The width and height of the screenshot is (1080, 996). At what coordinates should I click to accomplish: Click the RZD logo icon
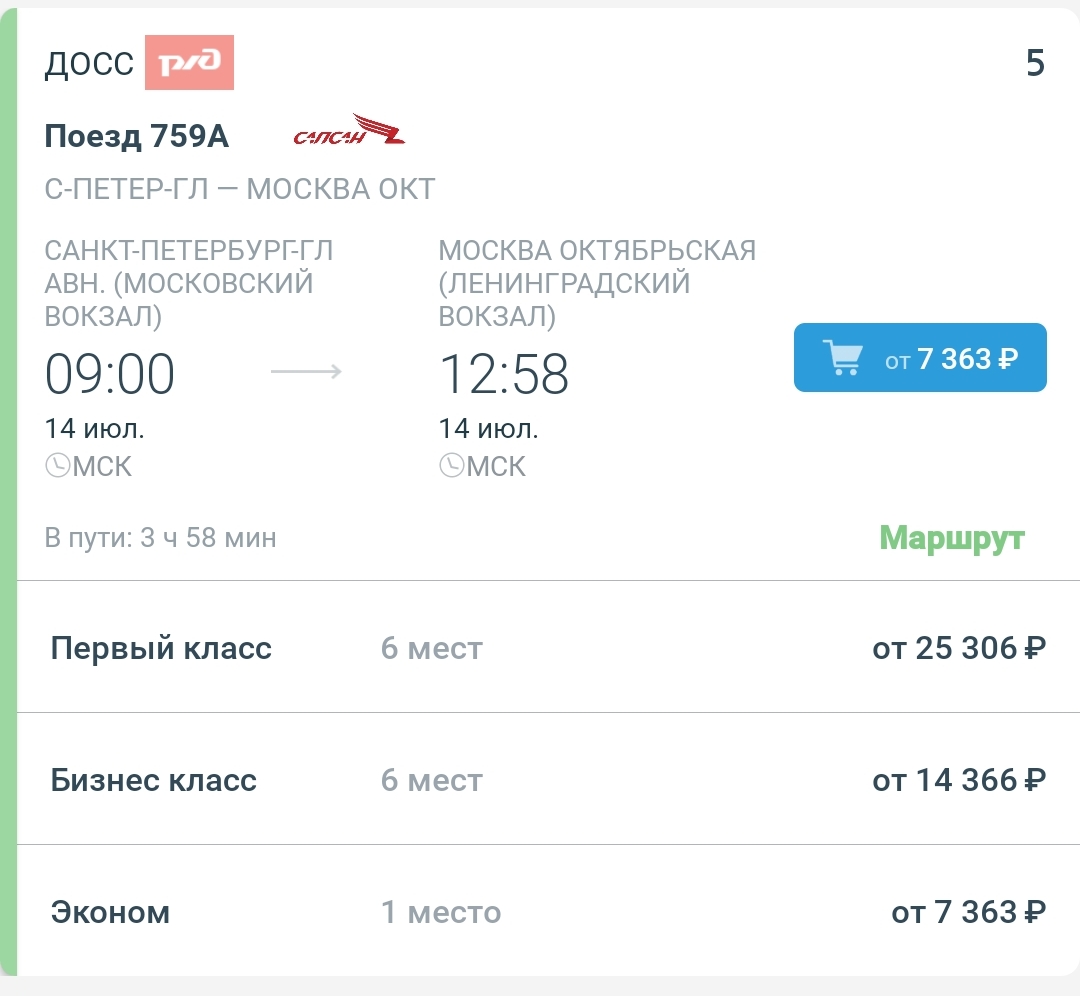189,63
